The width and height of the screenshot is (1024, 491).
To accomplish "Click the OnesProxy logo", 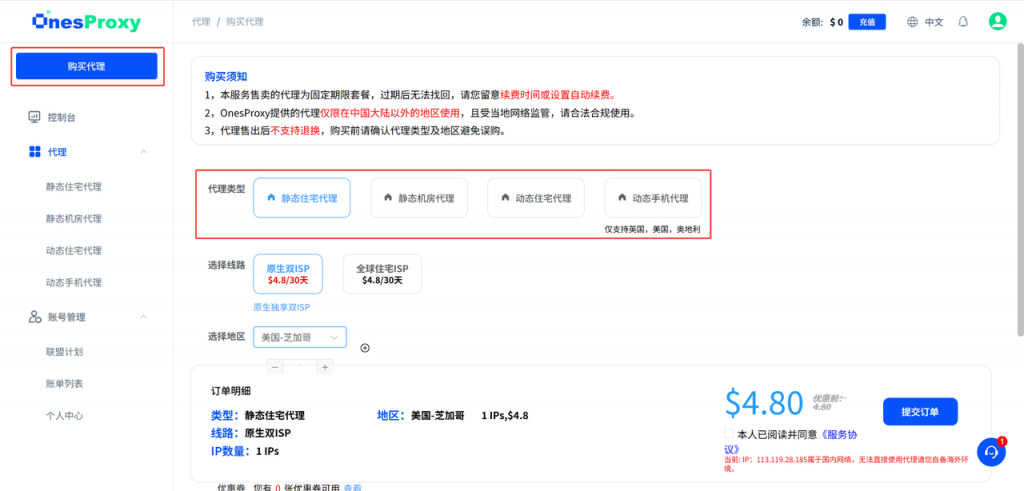I will click(x=86, y=21).
